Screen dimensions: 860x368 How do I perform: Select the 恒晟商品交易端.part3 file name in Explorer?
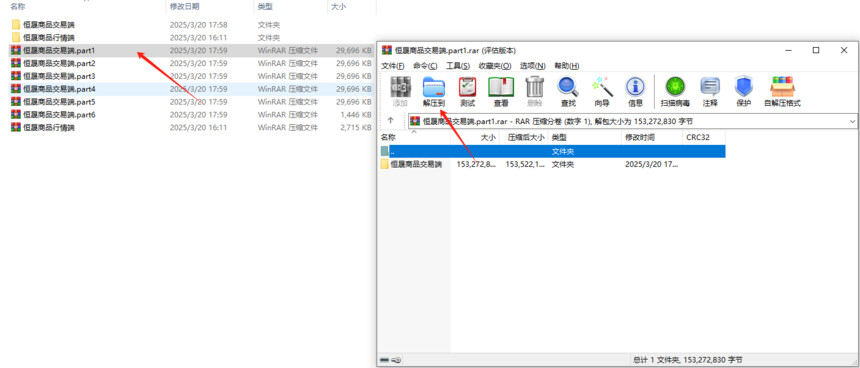point(59,76)
